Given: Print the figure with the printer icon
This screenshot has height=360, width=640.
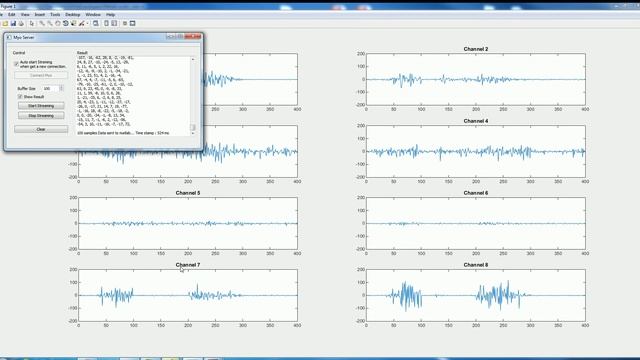Looking at the screenshot, I should pyautogui.click(x=21, y=24).
